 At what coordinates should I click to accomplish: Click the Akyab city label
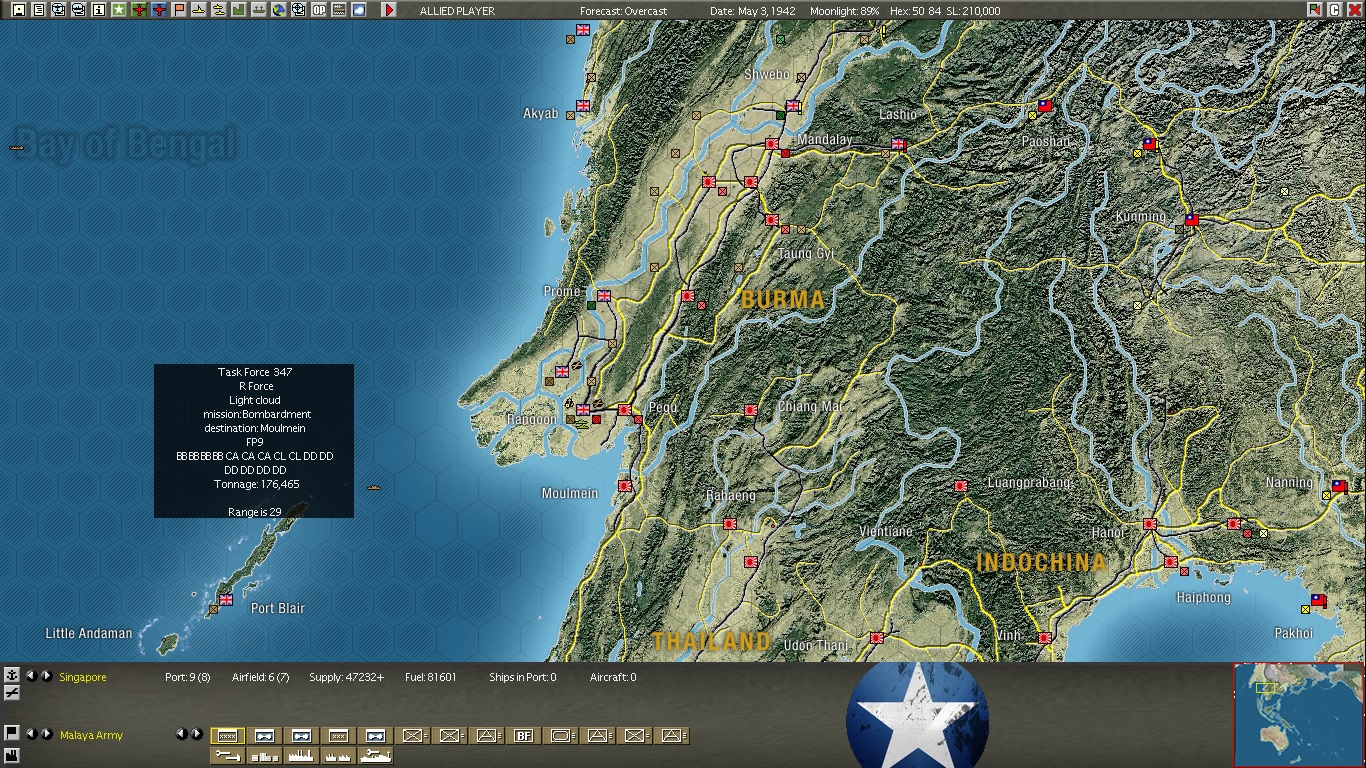click(x=541, y=113)
